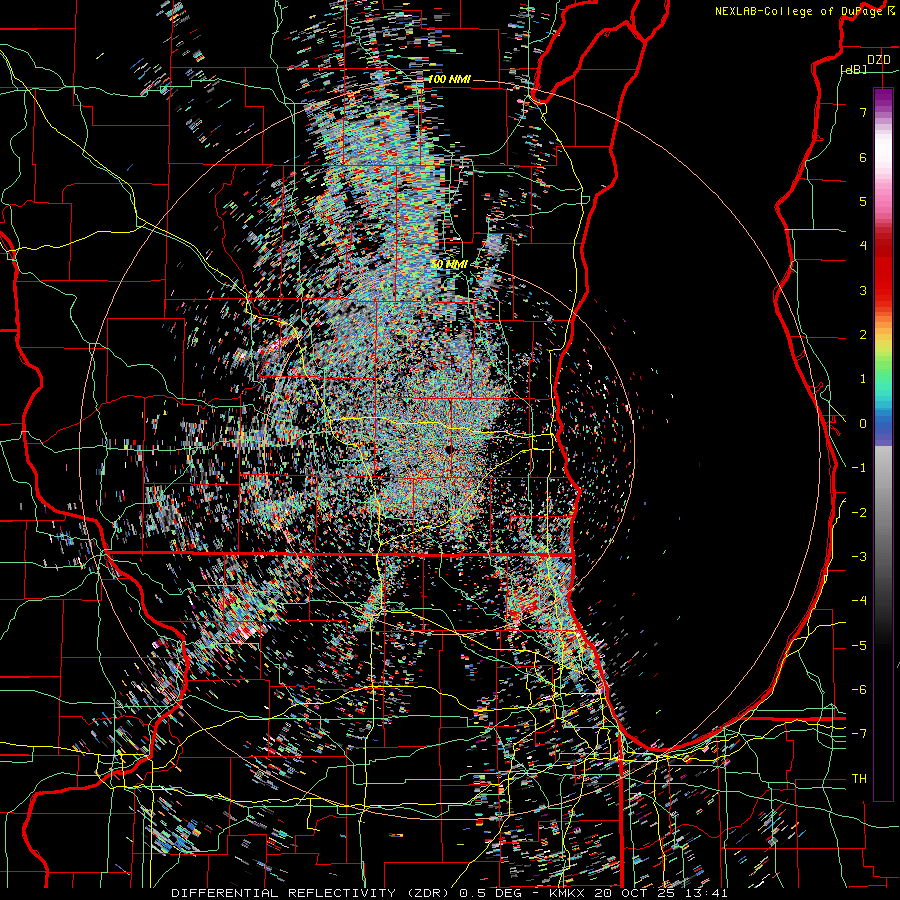Click the "TH" label on the scale

[859, 778]
